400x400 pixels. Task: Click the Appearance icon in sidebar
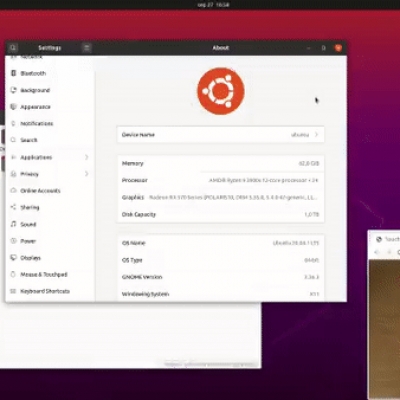tap(13, 107)
